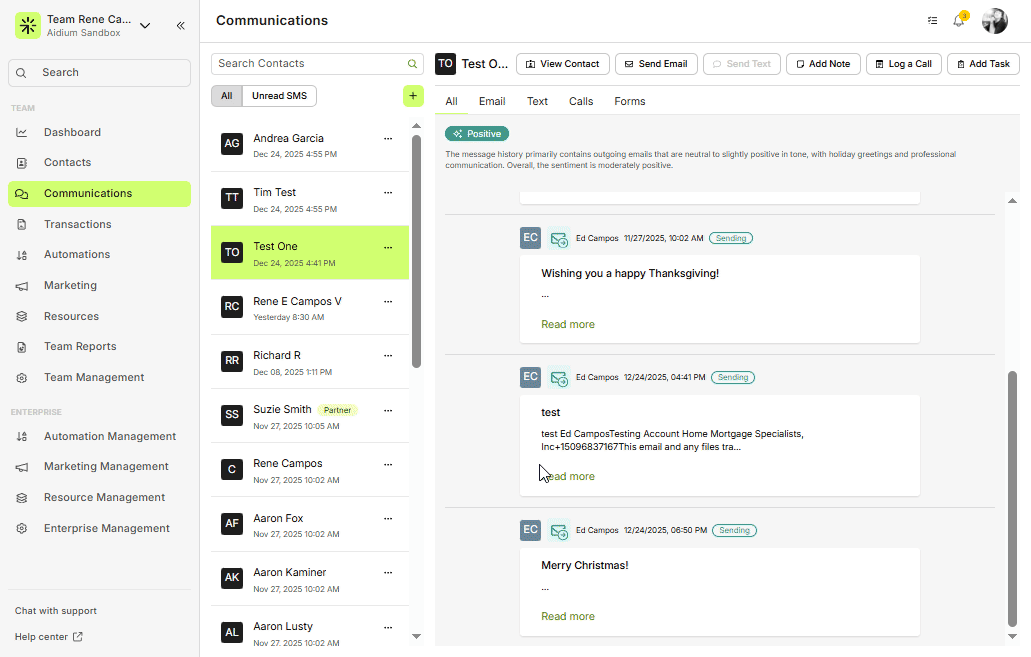Switch to the Calls tab
The width and height of the screenshot is (1031, 657).
580,101
